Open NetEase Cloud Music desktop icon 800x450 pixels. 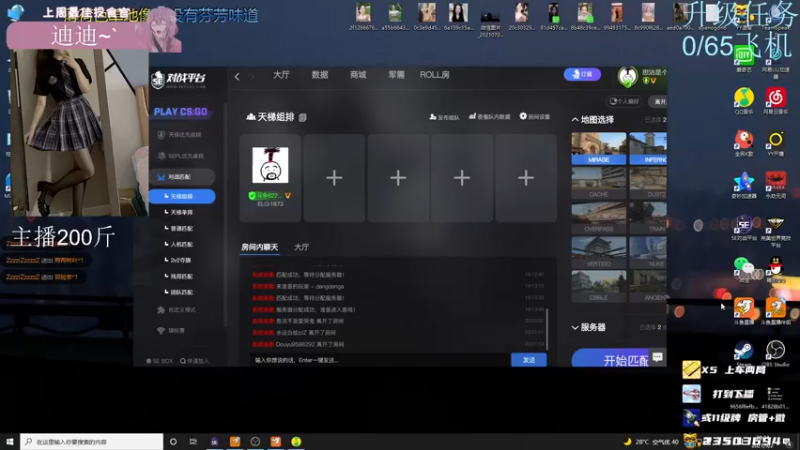776,101
